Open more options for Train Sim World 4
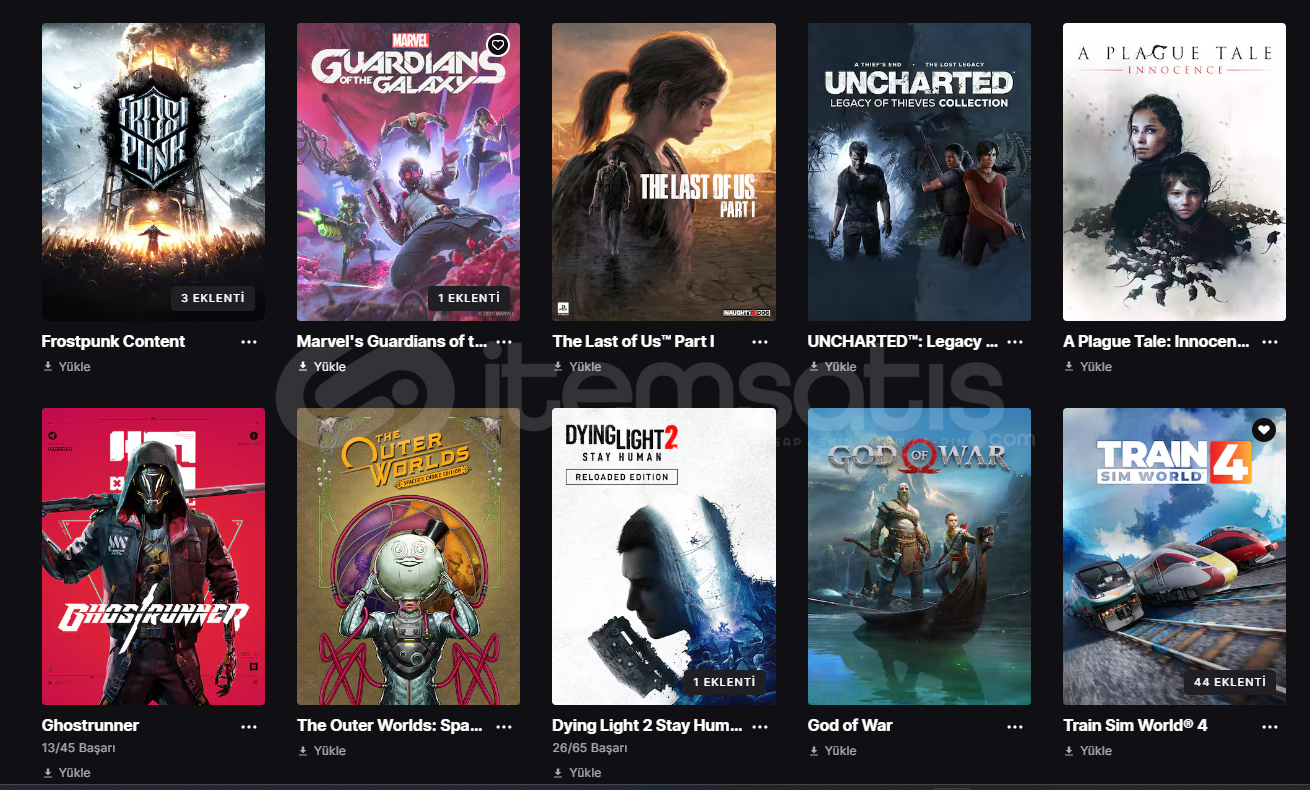1310x790 pixels. tap(1270, 727)
